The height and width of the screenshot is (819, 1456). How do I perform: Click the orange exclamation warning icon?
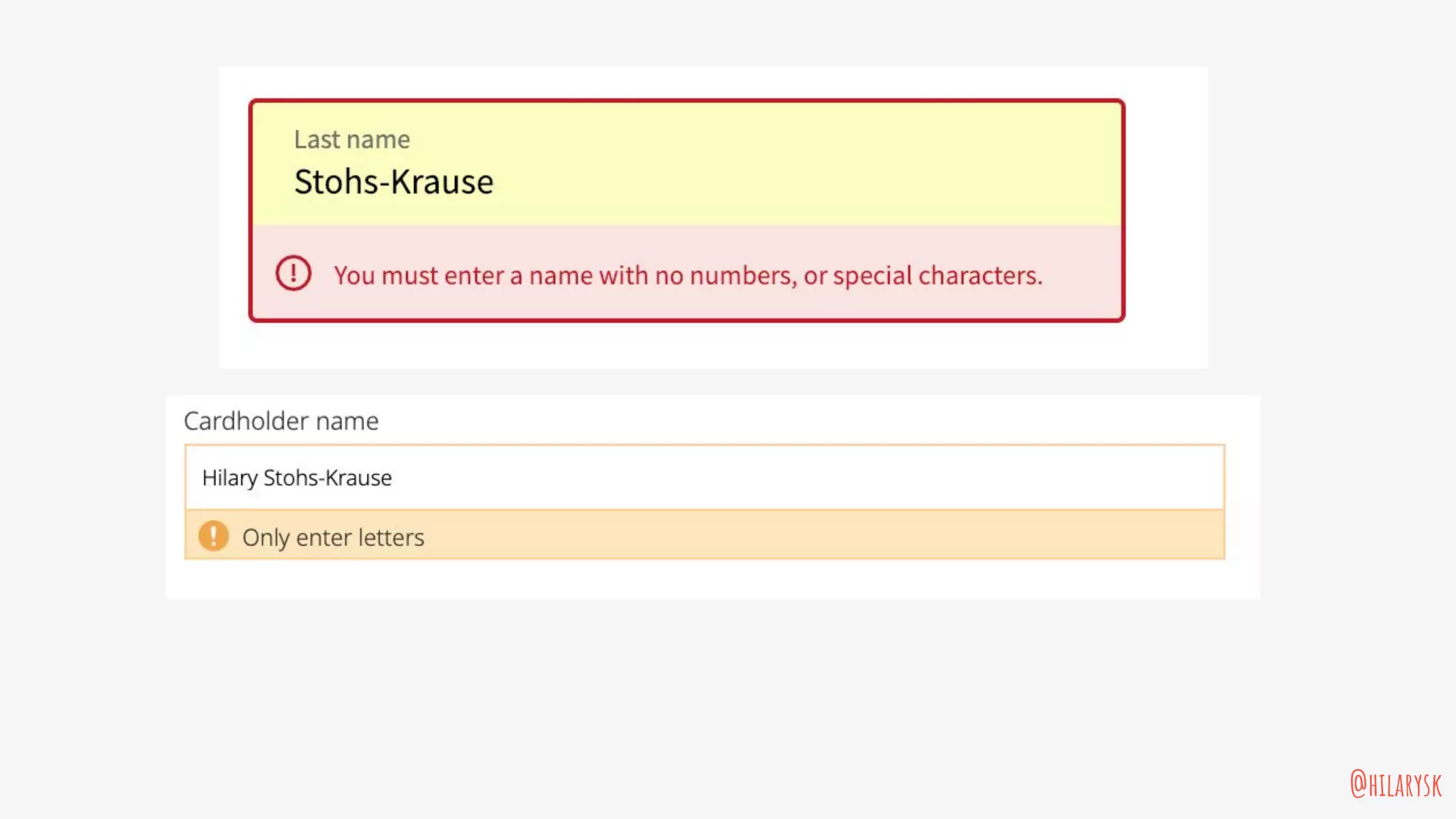pos(213,536)
